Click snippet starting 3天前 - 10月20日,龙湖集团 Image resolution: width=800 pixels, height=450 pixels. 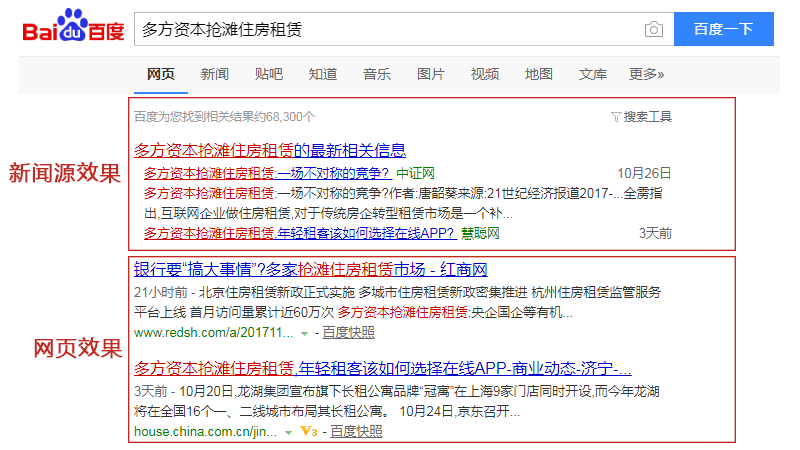tap(396, 402)
